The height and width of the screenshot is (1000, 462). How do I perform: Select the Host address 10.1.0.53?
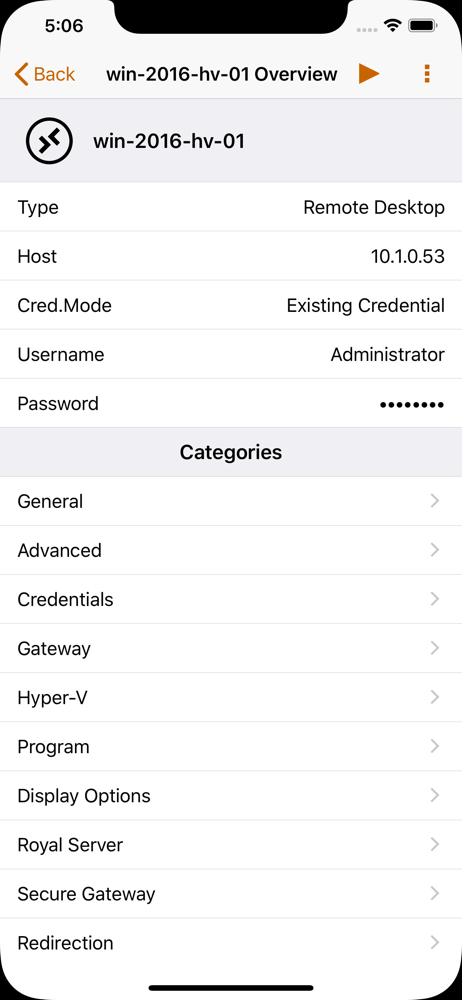tap(408, 256)
